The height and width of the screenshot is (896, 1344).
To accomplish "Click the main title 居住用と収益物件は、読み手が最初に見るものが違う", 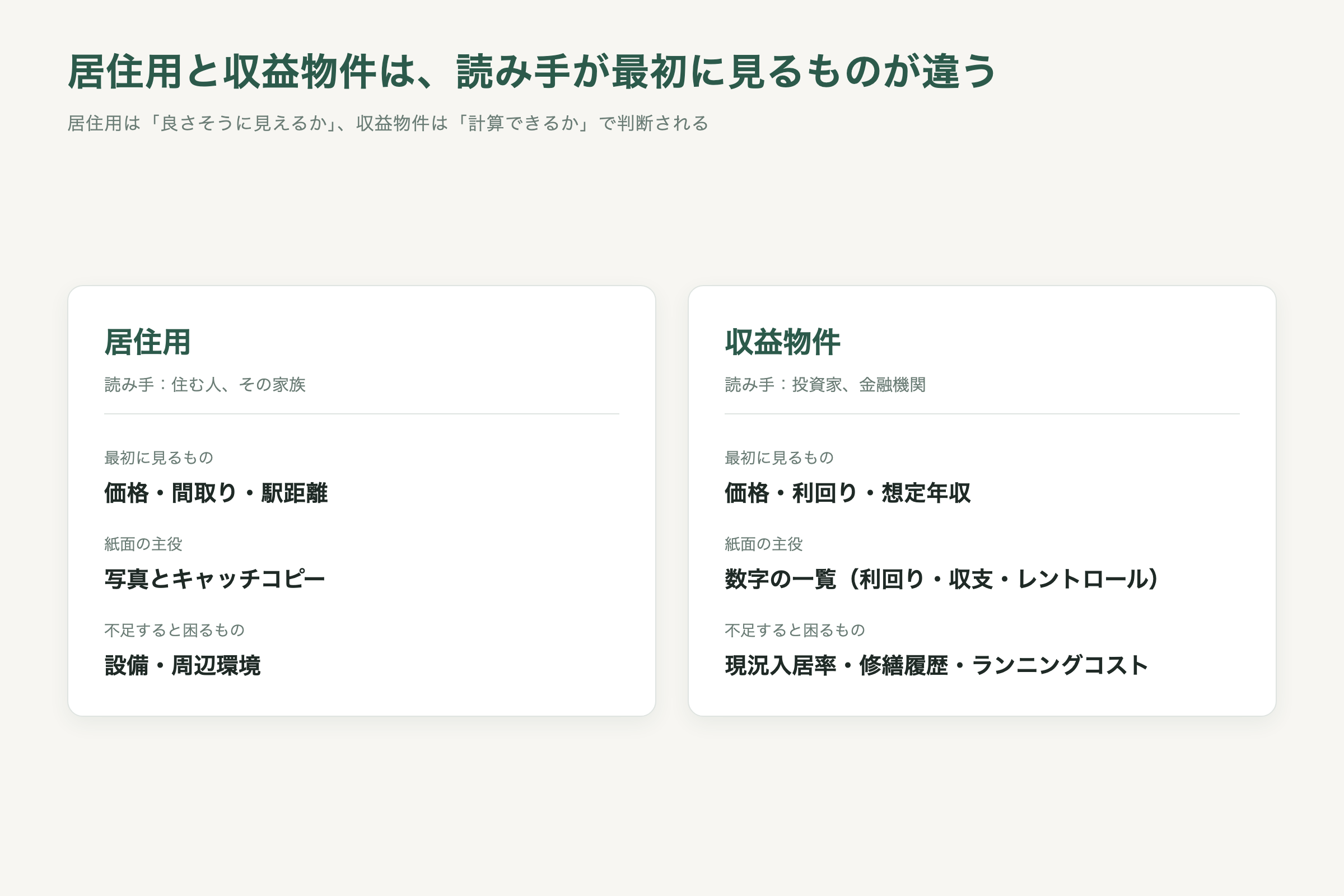I will pyautogui.click(x=532, y=72).
